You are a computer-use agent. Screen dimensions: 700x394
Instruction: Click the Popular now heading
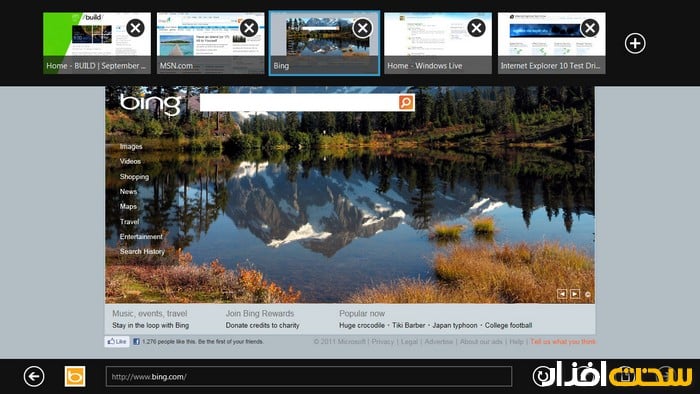[362, 313]
